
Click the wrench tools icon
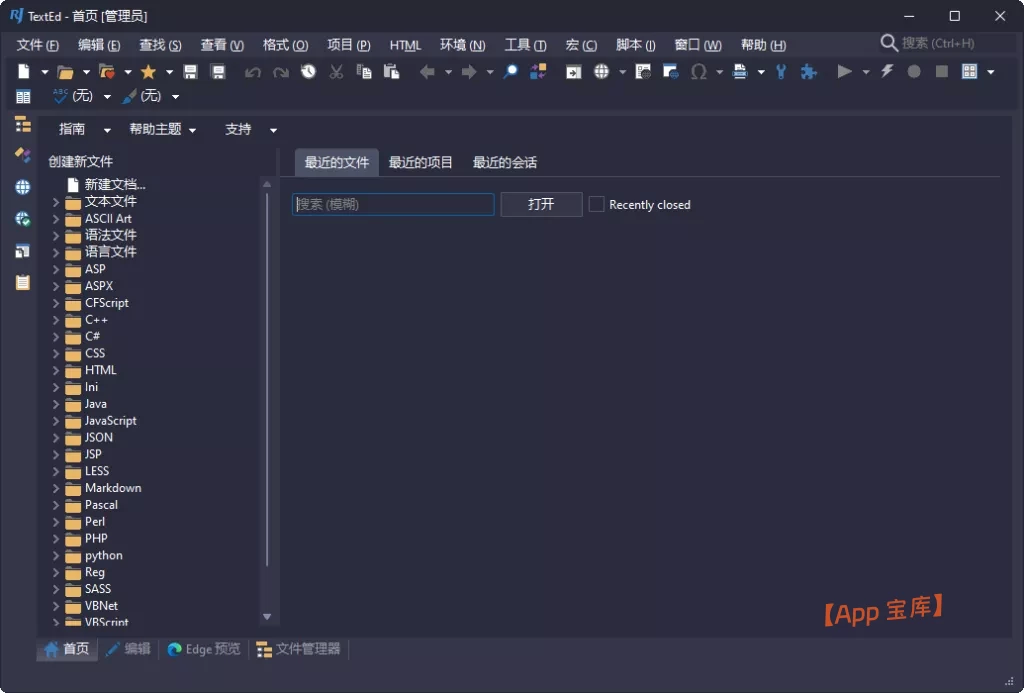tap(781, 72)
